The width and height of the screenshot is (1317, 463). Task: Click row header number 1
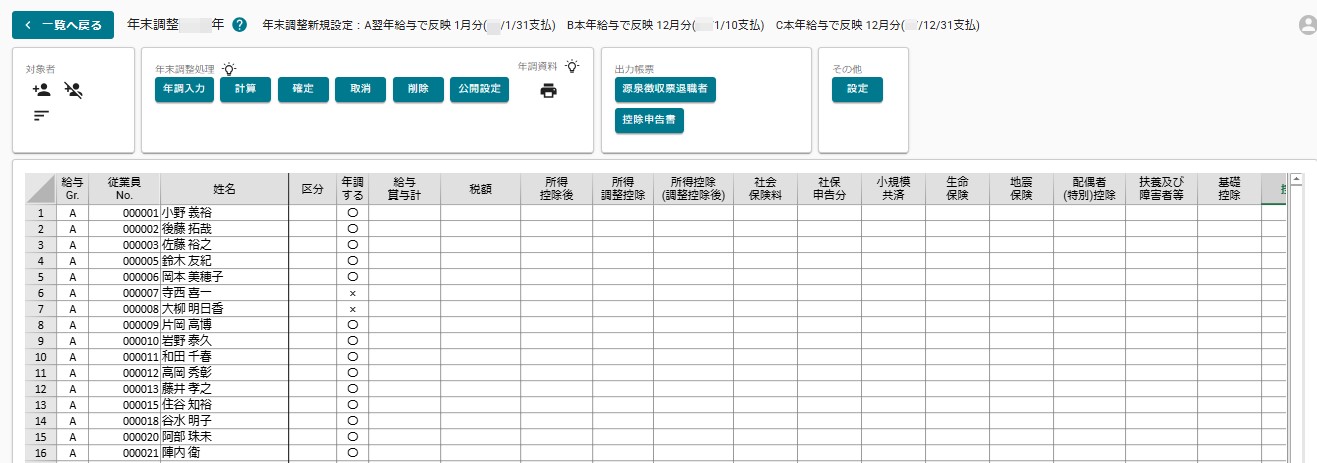pos(40,213)
